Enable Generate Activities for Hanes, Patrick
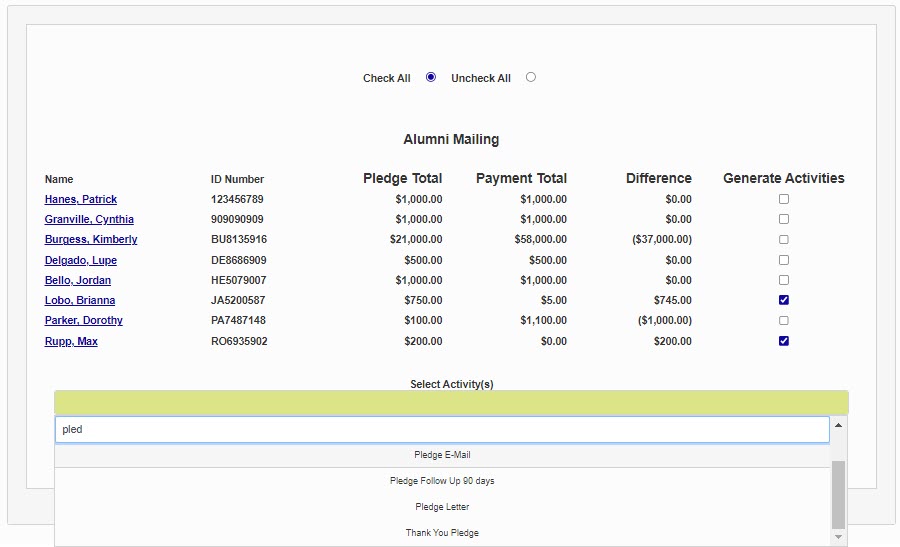The image size is (900, 547). pos(784,199)
